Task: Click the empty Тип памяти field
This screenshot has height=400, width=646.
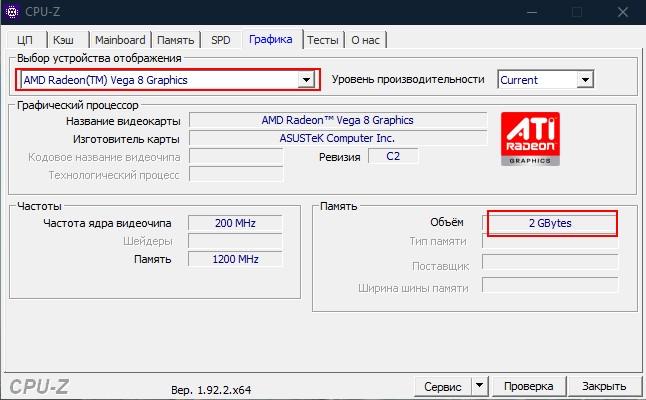Action: (550, 241)
